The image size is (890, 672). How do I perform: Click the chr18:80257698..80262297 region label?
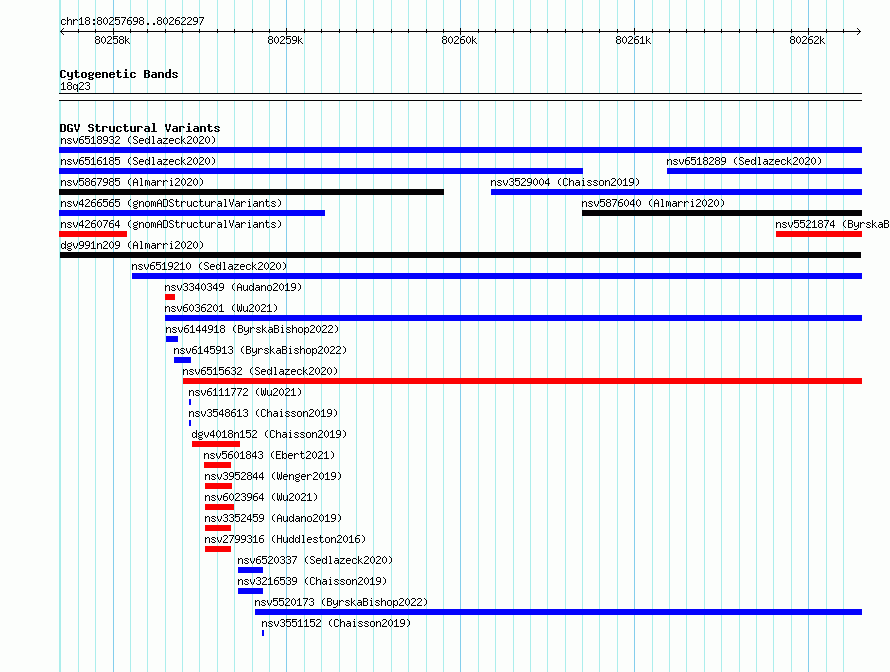(132, 21)
